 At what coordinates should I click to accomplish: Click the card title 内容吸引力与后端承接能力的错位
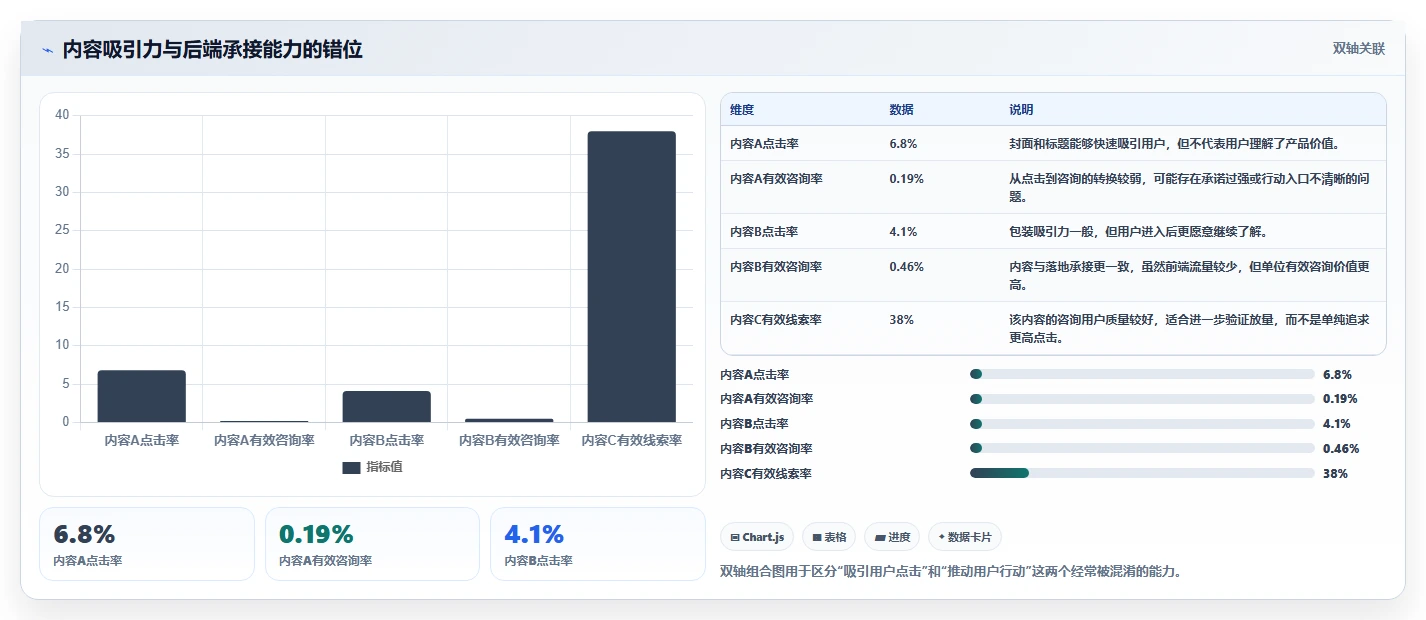212,50
